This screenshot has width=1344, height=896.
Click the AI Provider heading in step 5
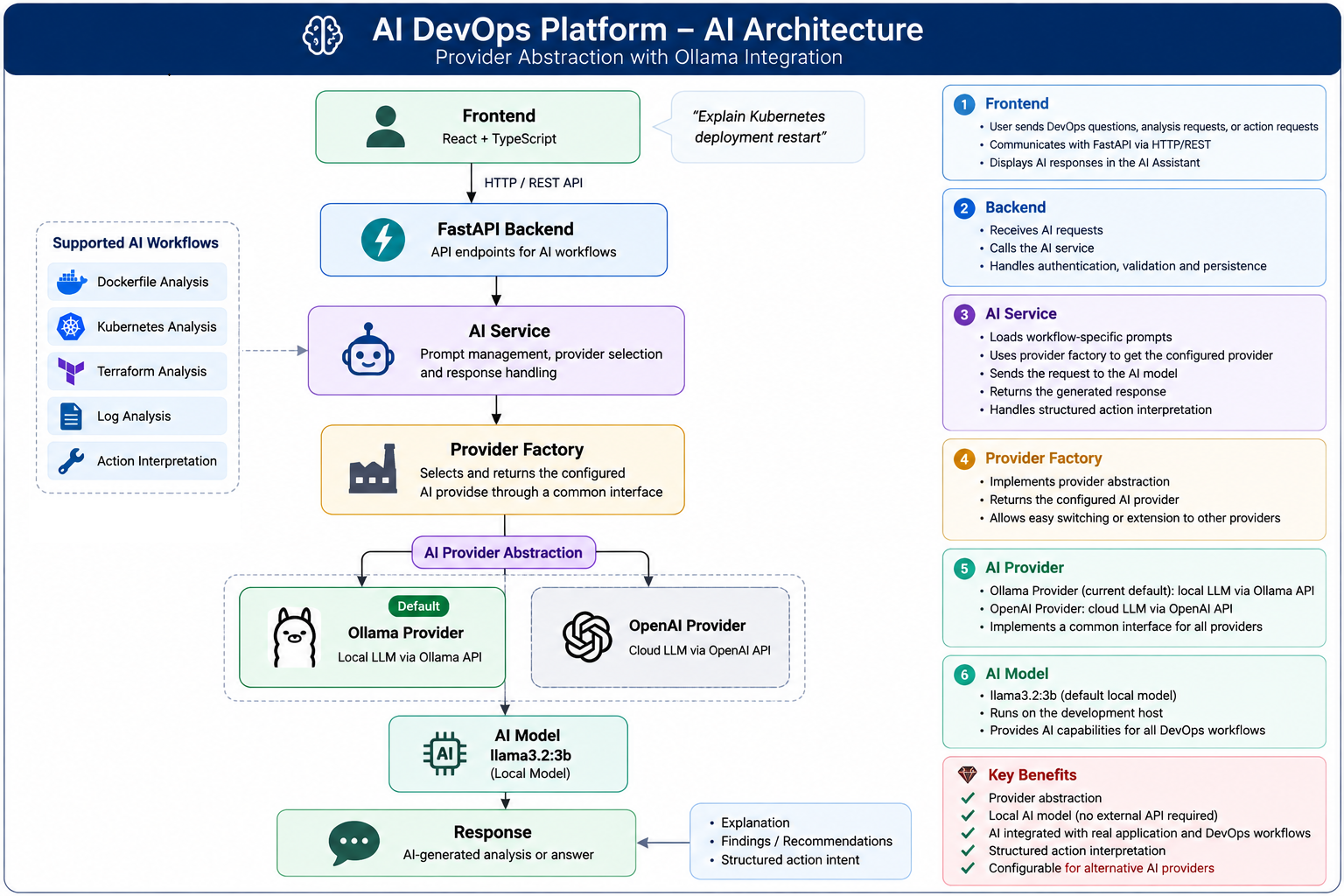tap(1025, 568)
